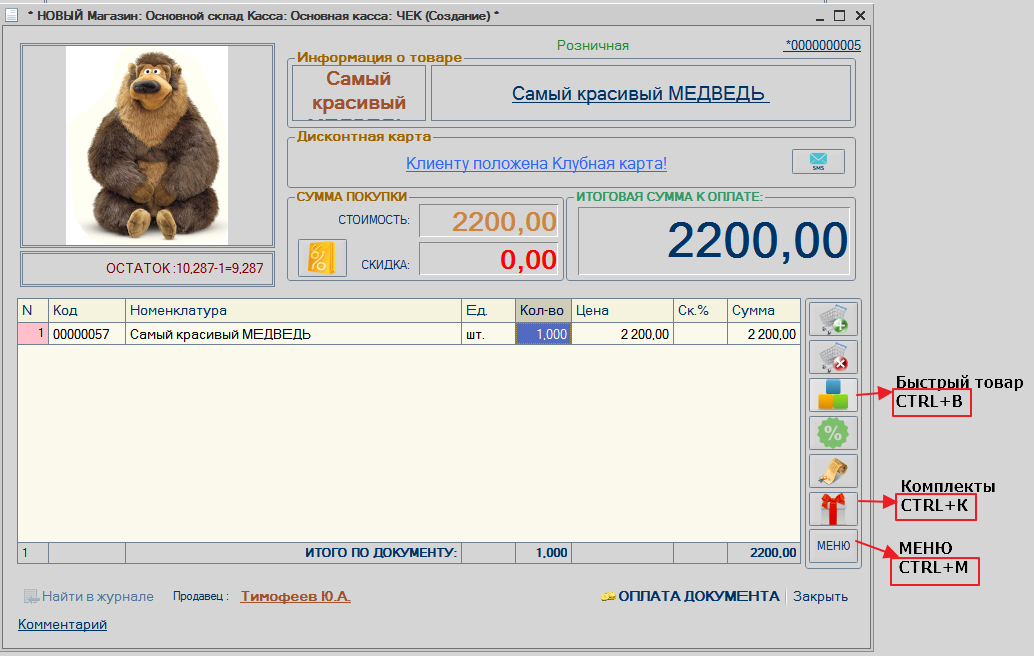Viewport: 1034px width, 656px height.
Task: Select product code 00000057 cell
Action: point(87,334)
